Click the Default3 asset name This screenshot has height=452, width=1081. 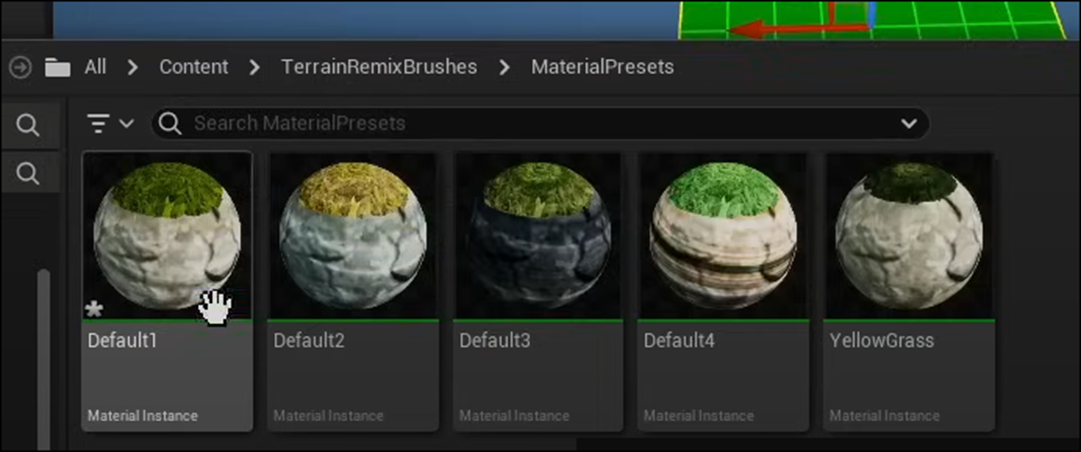[x=495, y=340]
